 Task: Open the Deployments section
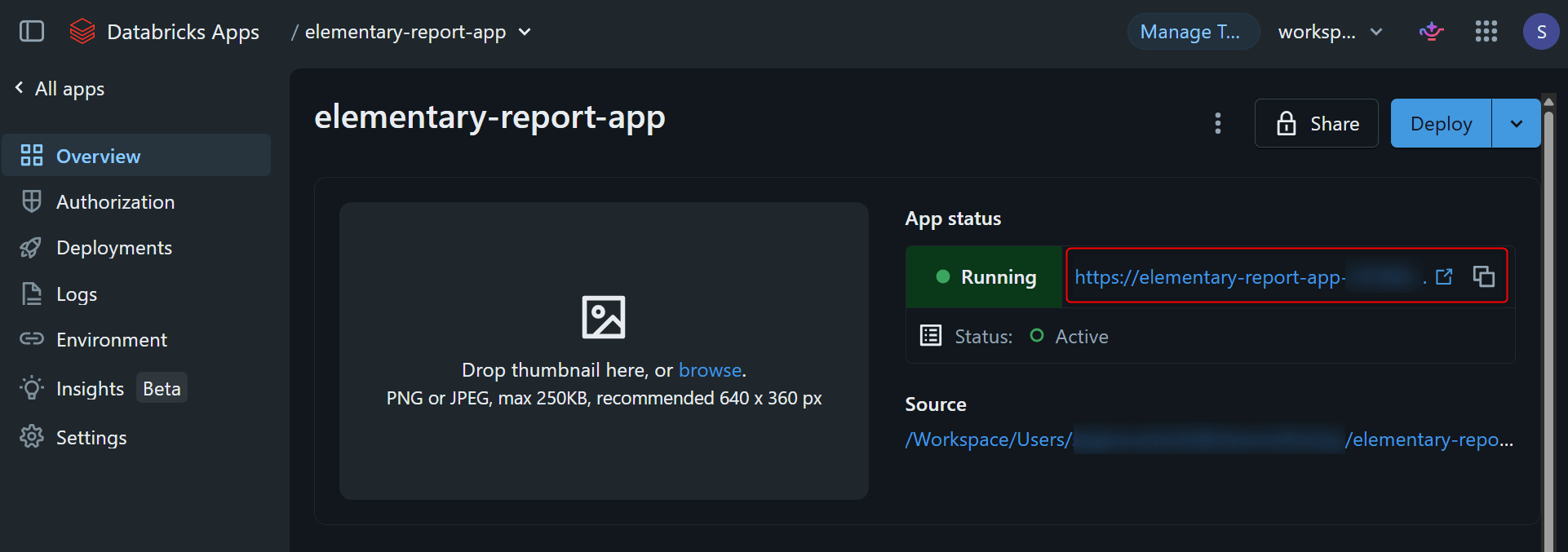coord(136,248)
